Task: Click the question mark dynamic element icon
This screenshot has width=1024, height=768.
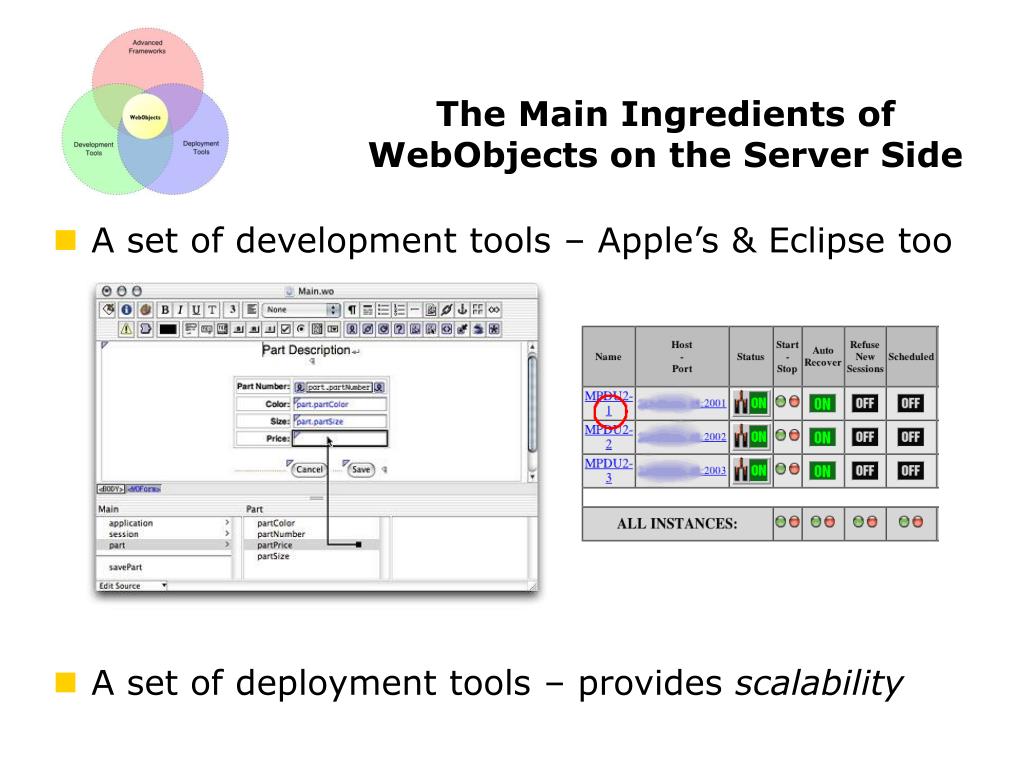Action: pyautogui.click(x=399, y=329)
